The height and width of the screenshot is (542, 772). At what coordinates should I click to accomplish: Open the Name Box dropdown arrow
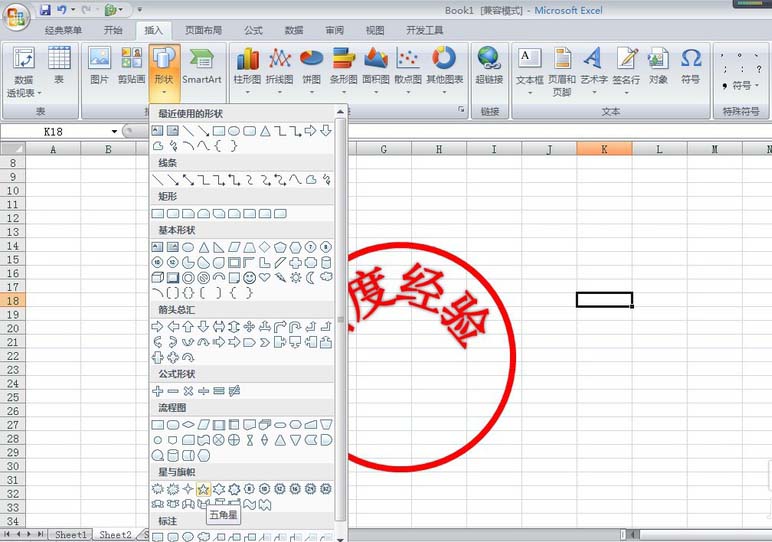pyautogui.click(x=114, y=131)
